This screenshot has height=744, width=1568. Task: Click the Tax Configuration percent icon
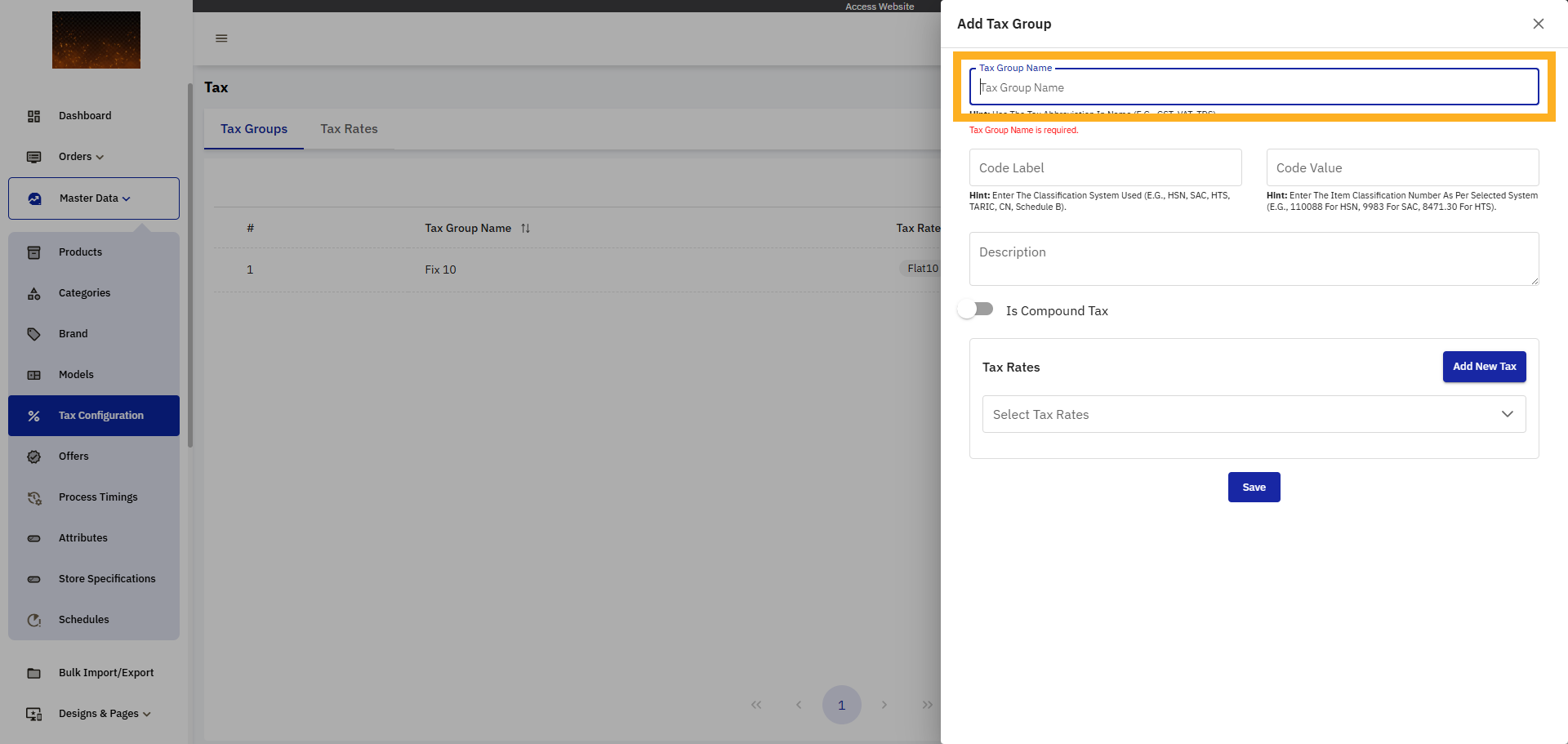(33, 416)
